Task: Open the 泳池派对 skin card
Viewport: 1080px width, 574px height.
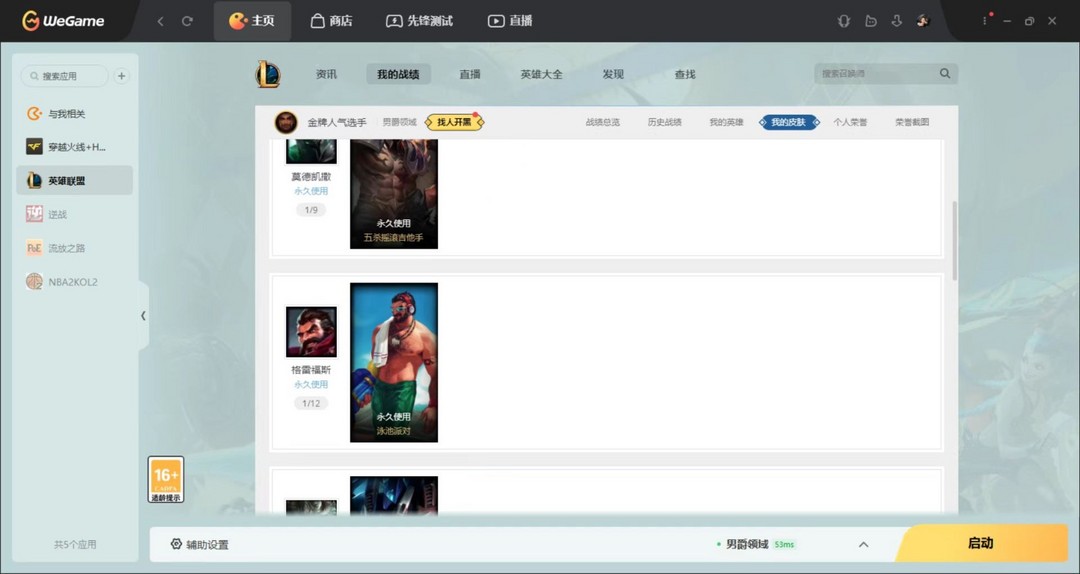Action: point(394,362)
